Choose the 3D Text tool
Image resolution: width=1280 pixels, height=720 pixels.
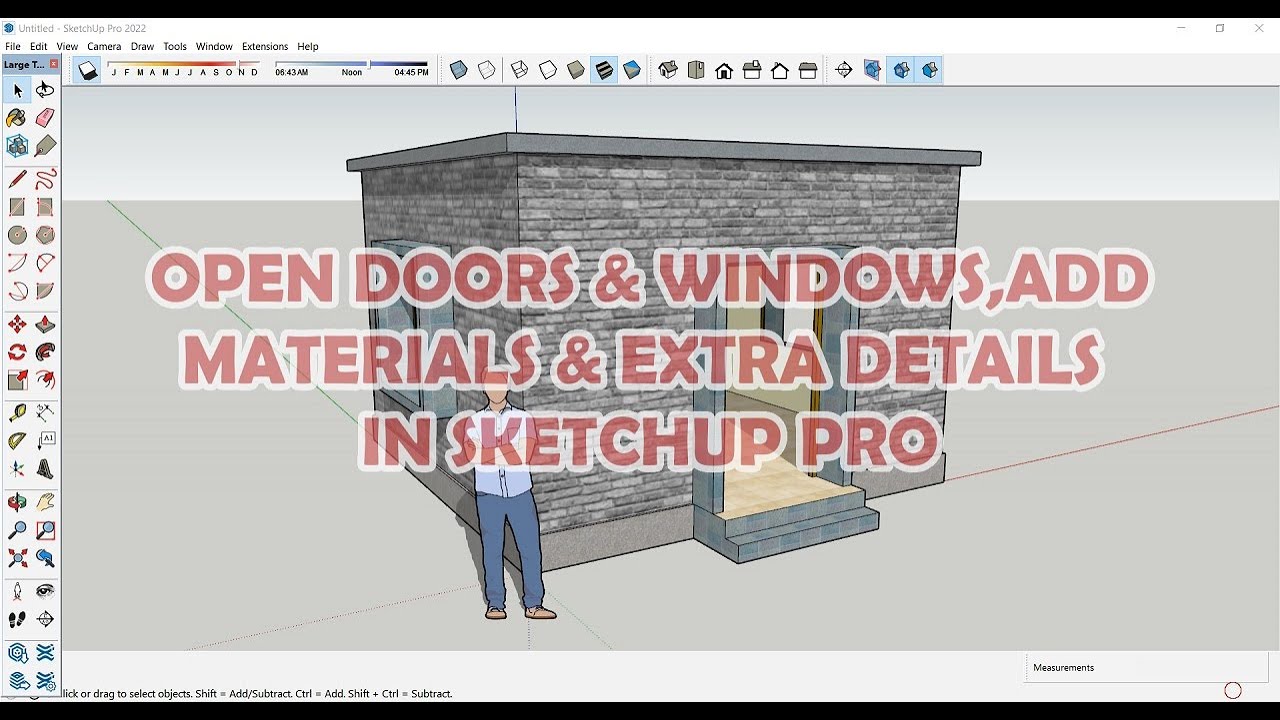coord(45,469)
